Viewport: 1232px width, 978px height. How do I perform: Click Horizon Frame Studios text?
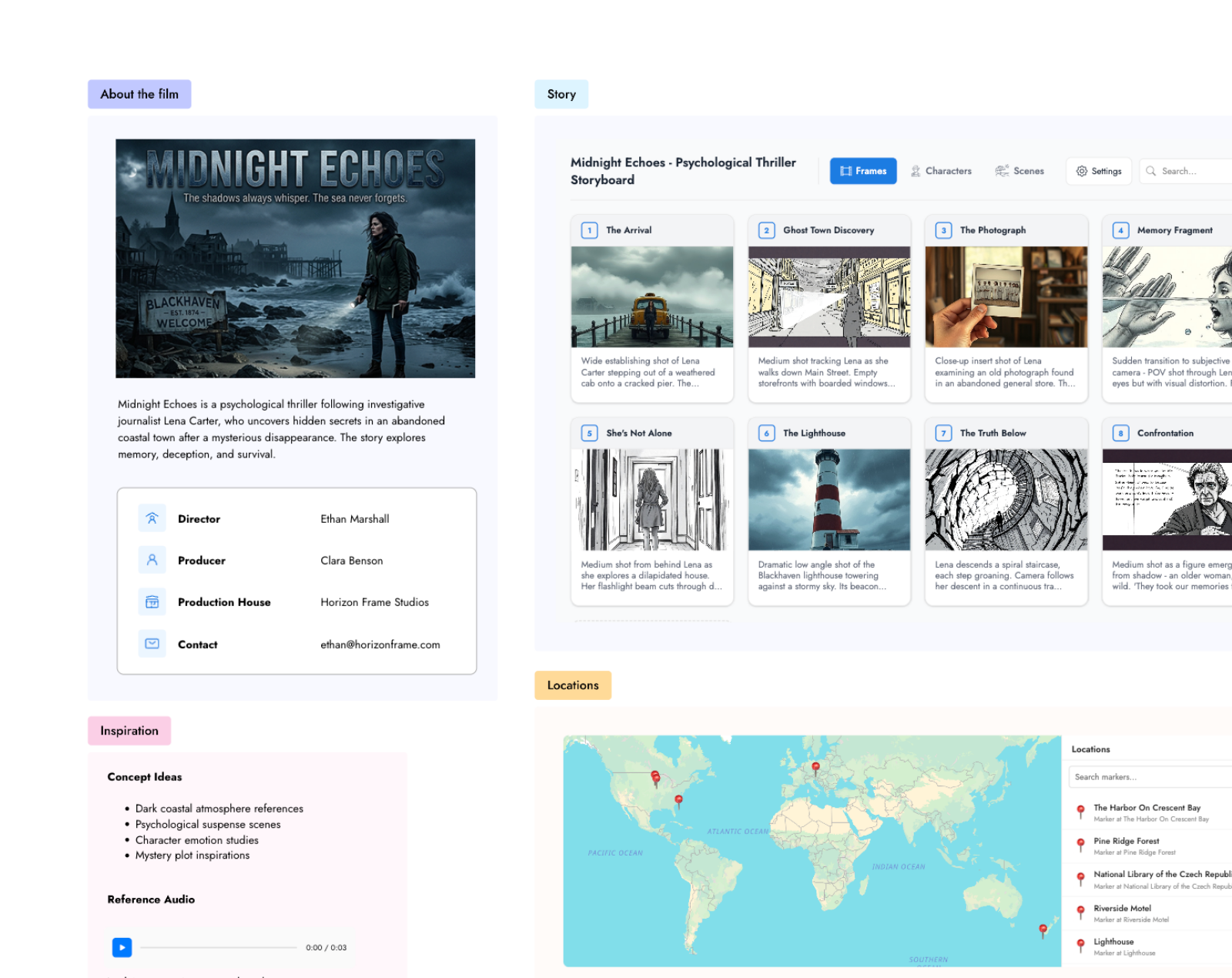(x=375, y=602)
